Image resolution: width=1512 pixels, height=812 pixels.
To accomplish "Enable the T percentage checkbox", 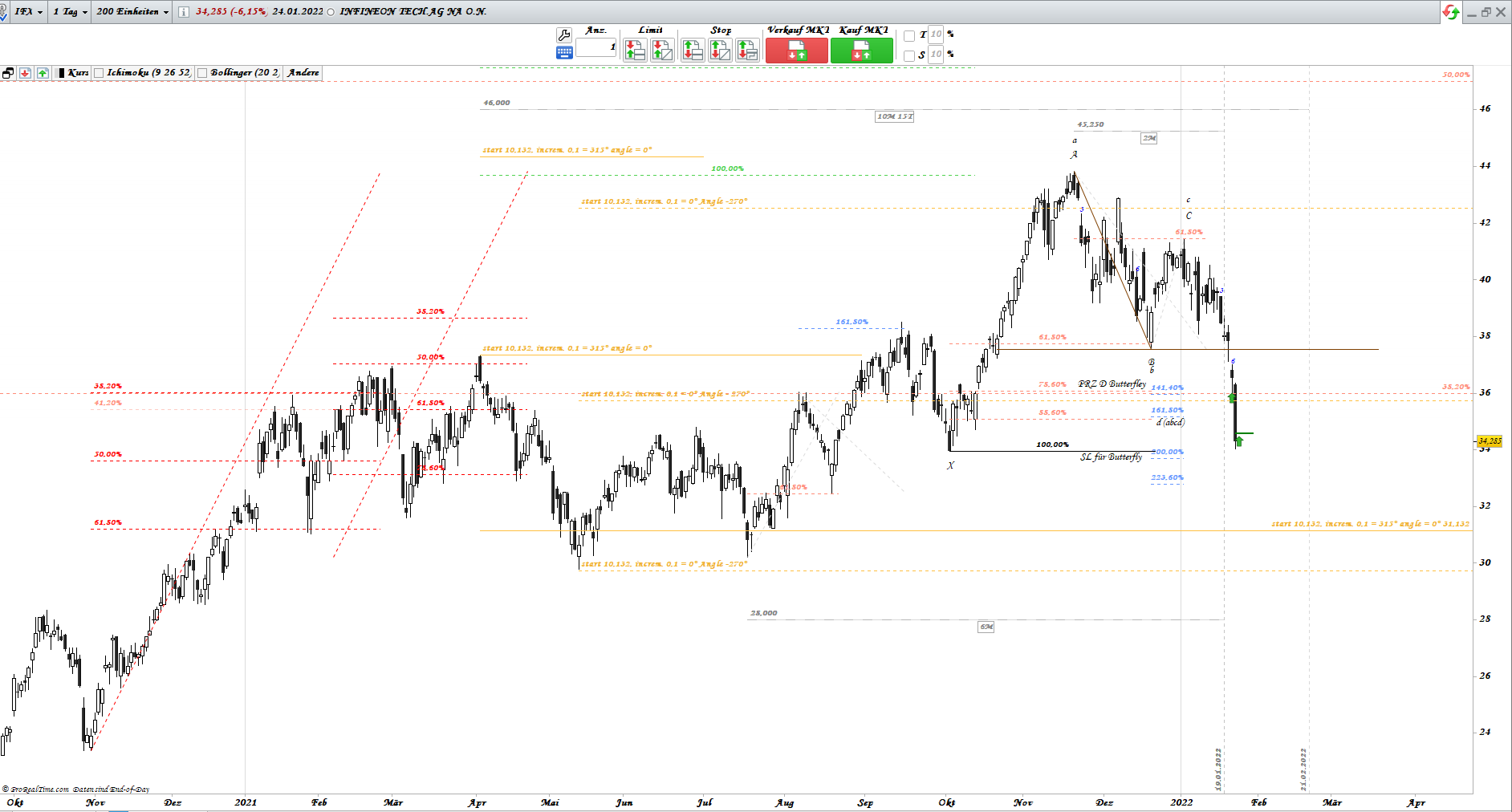I will click(x=909, y=35).
